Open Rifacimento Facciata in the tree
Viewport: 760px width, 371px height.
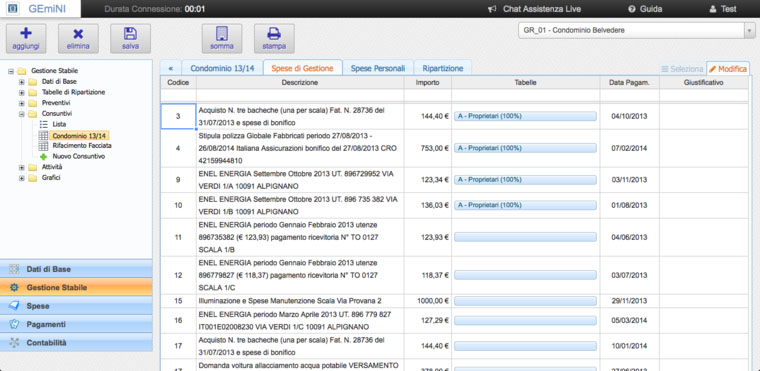coord(82,145)
